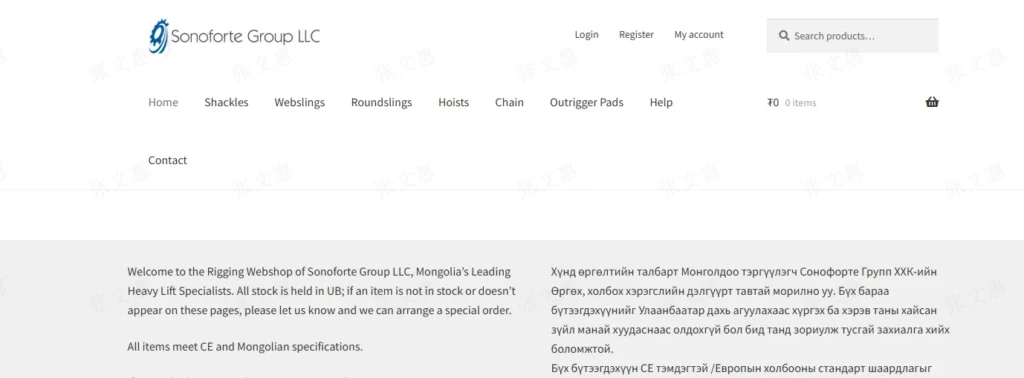Go to My account

(699, 35)
